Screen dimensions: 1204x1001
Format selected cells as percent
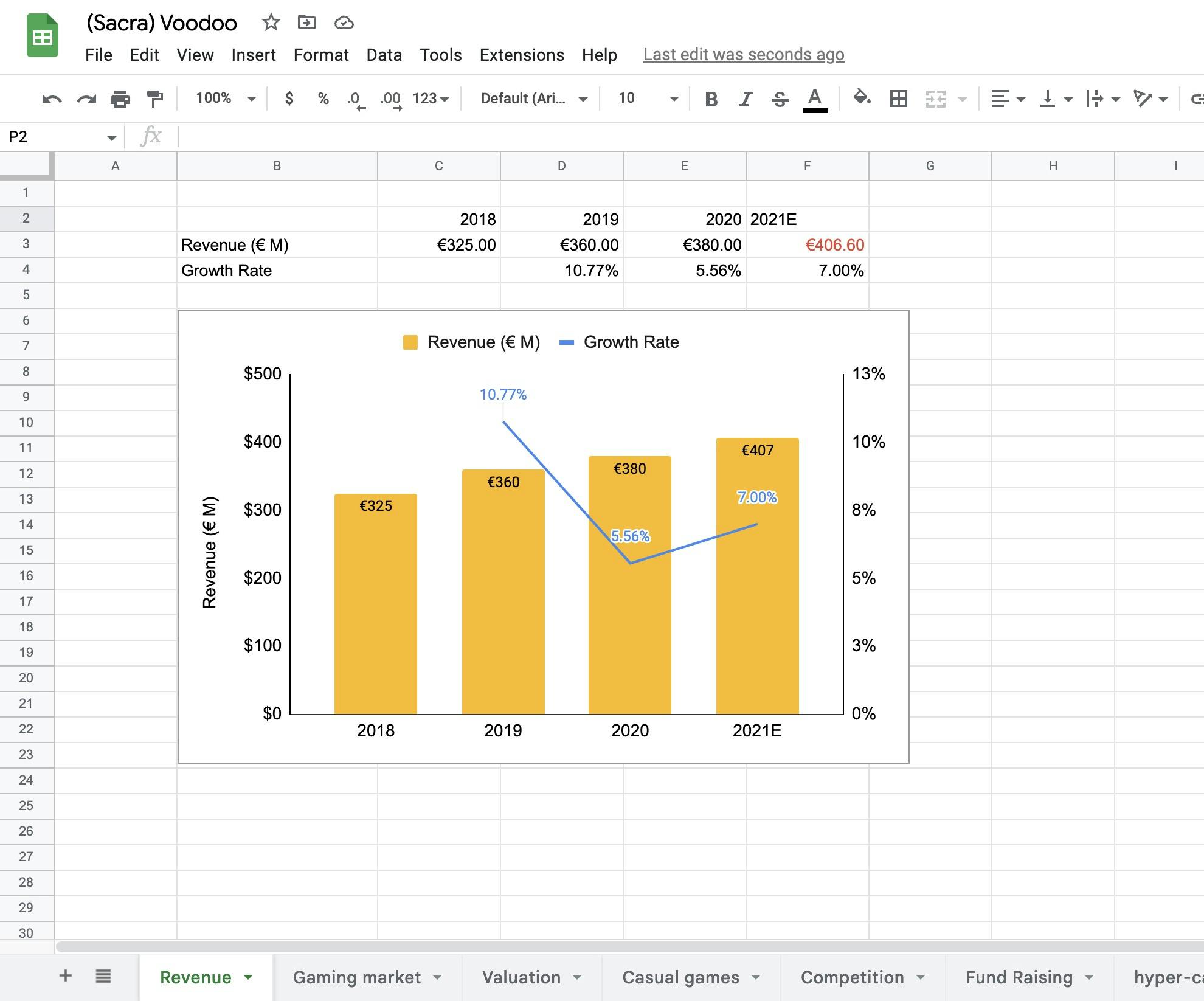(323, 99)
